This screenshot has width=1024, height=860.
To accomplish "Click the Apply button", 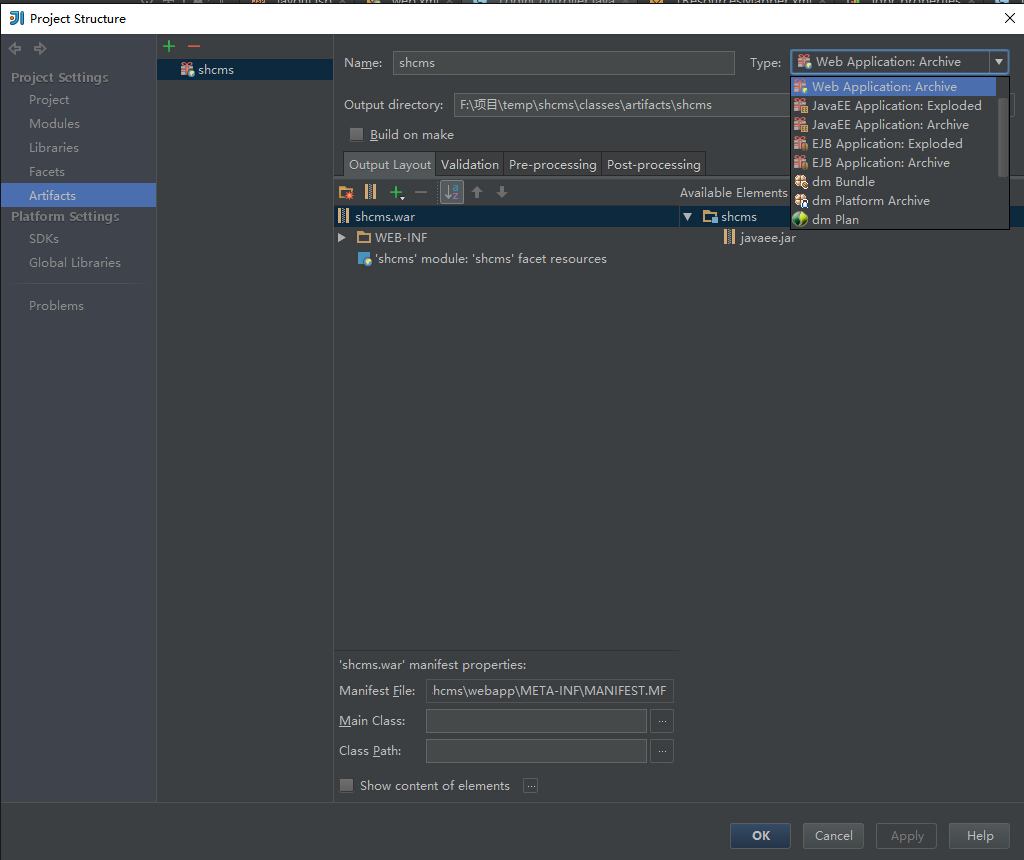I will (907, 836).
